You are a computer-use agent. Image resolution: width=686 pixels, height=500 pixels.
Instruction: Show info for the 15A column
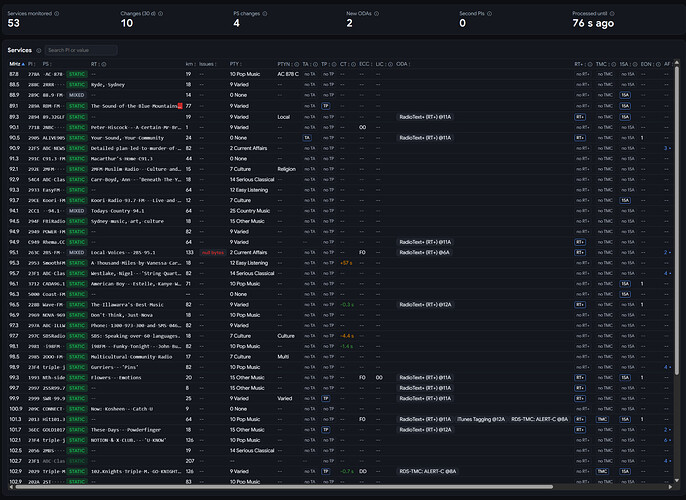(x=635, y=64)
